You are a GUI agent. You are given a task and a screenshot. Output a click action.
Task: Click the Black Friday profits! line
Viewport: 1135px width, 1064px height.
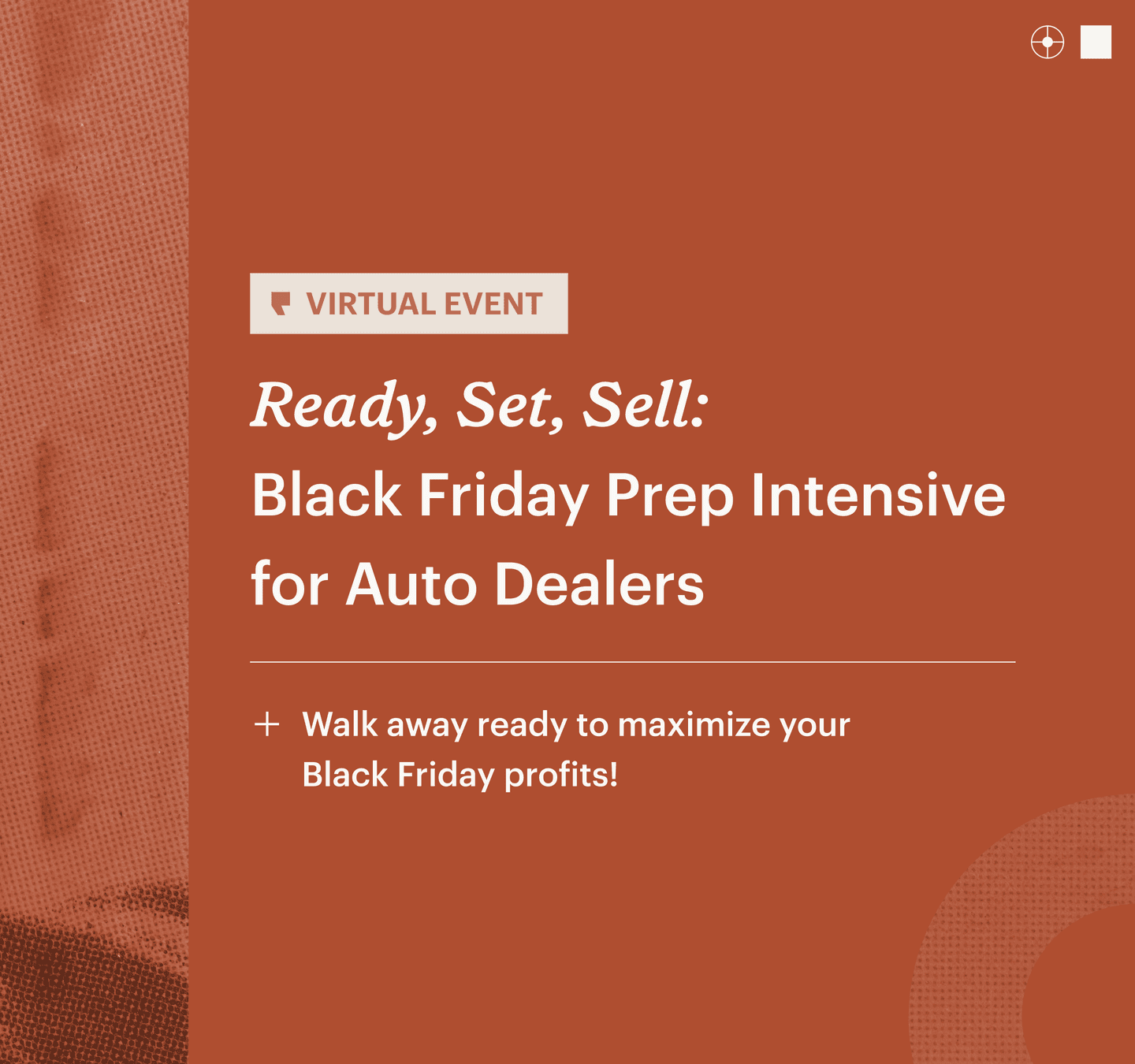(x=460, y=776)
